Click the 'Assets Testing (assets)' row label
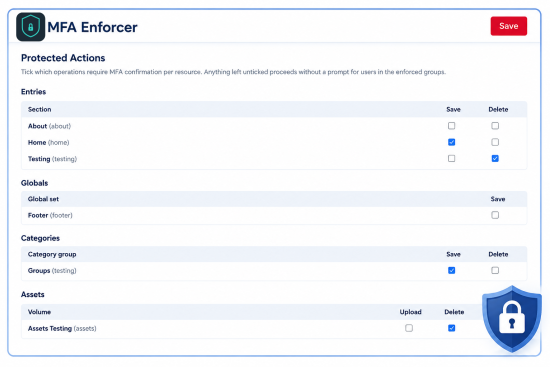Viewport: 550px width, 367px height. tap(62, 329)
